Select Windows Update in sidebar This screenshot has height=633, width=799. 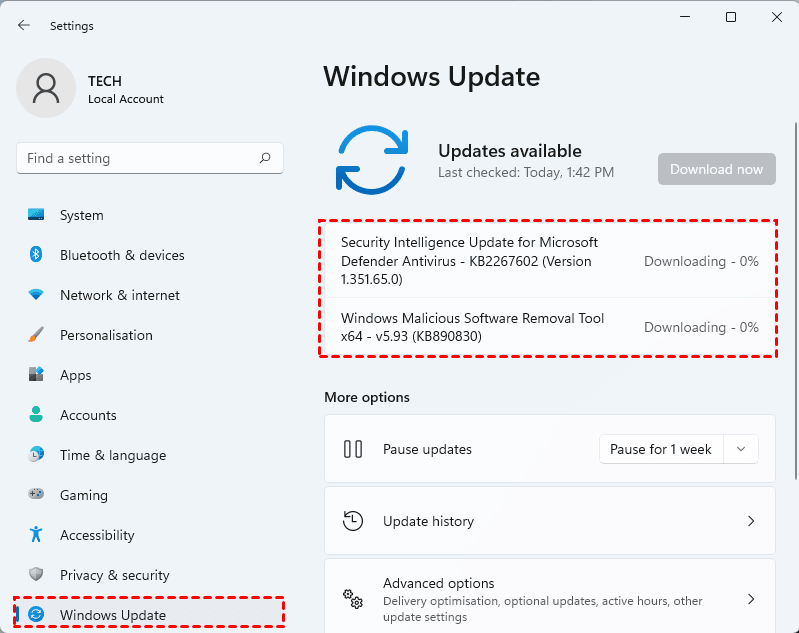[149, 615]
